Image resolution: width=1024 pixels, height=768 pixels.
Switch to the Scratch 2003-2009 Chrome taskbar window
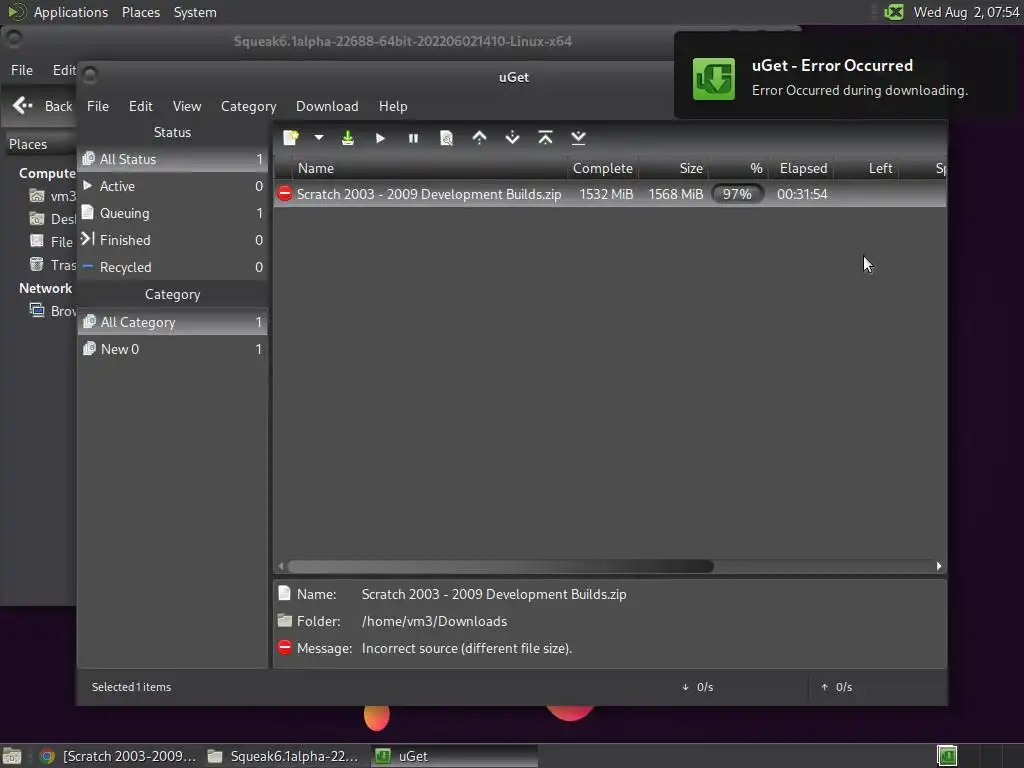click(x=118, y=756)
